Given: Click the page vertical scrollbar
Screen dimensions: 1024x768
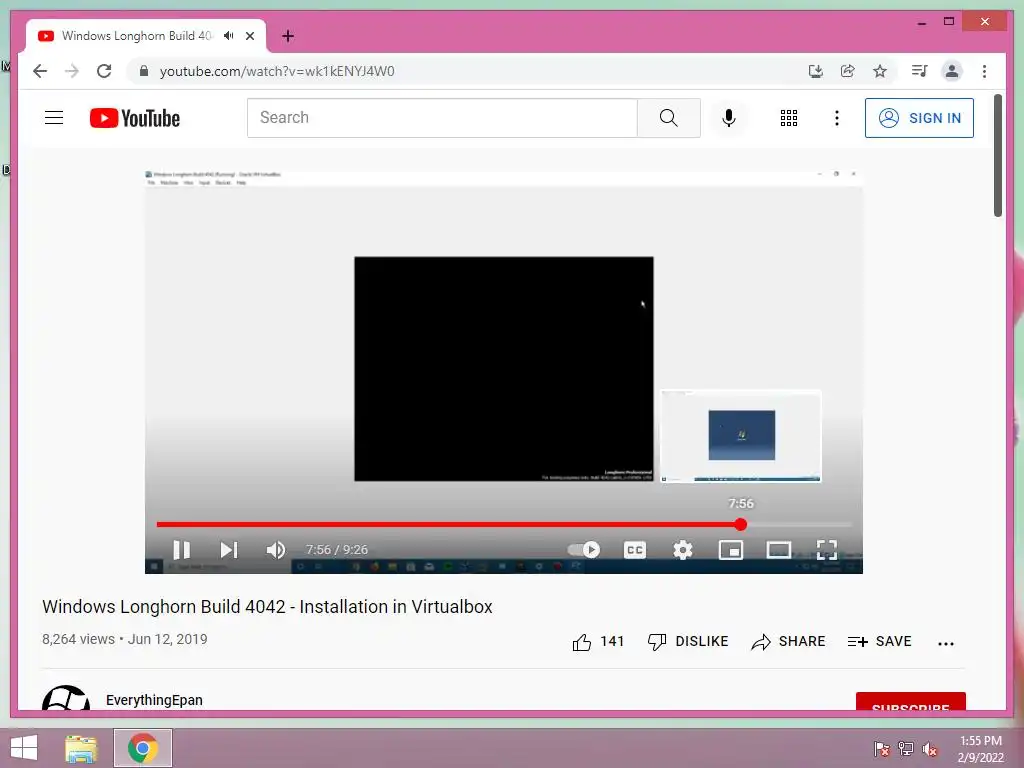Looking at the screenshot, I should pos(998,155).
